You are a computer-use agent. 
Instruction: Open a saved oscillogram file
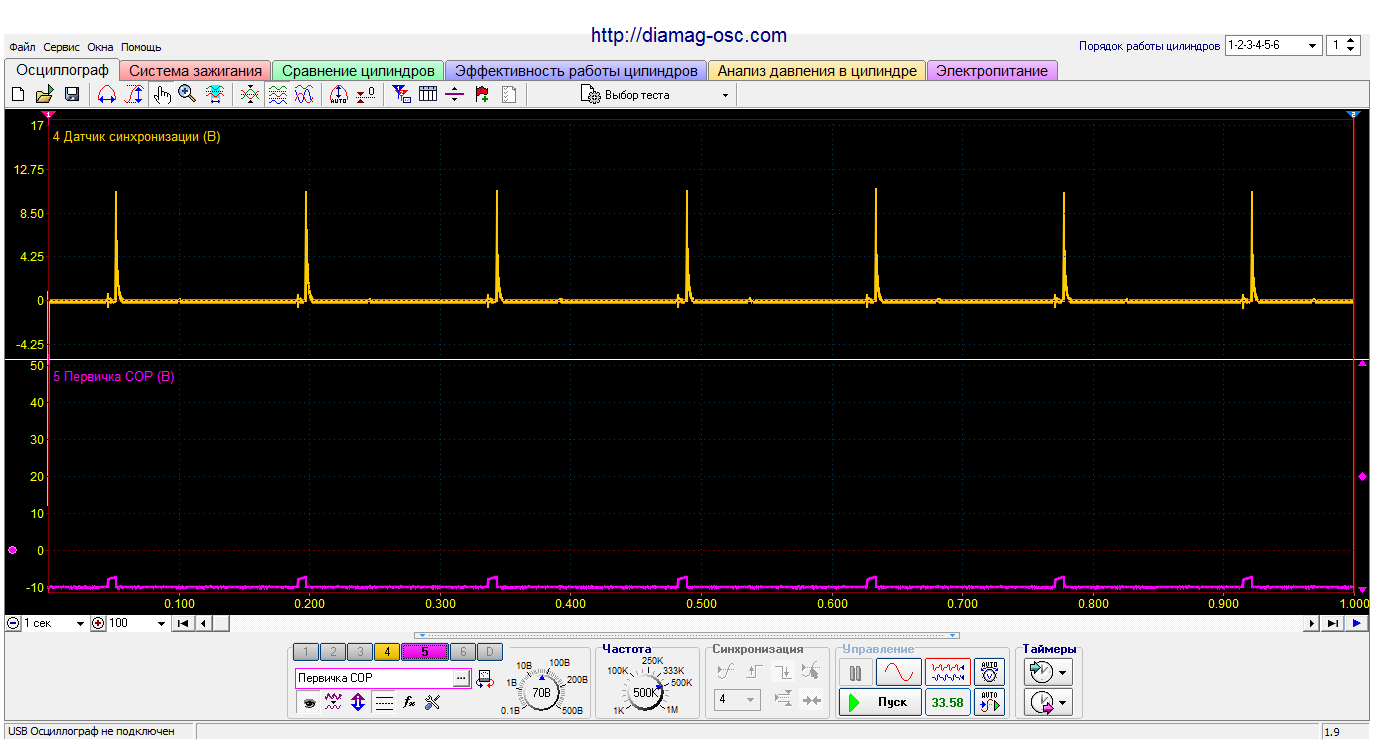point(44,95)
